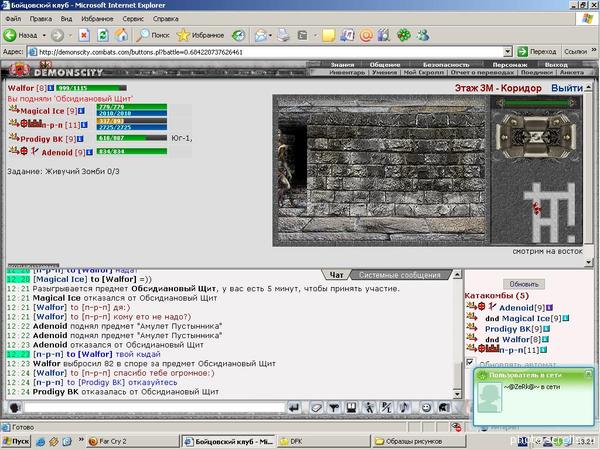Send chat message with the return arrow icon
The height and width of the screenshot is (450, 600).
pyautogui.click(x=294, y=408)
